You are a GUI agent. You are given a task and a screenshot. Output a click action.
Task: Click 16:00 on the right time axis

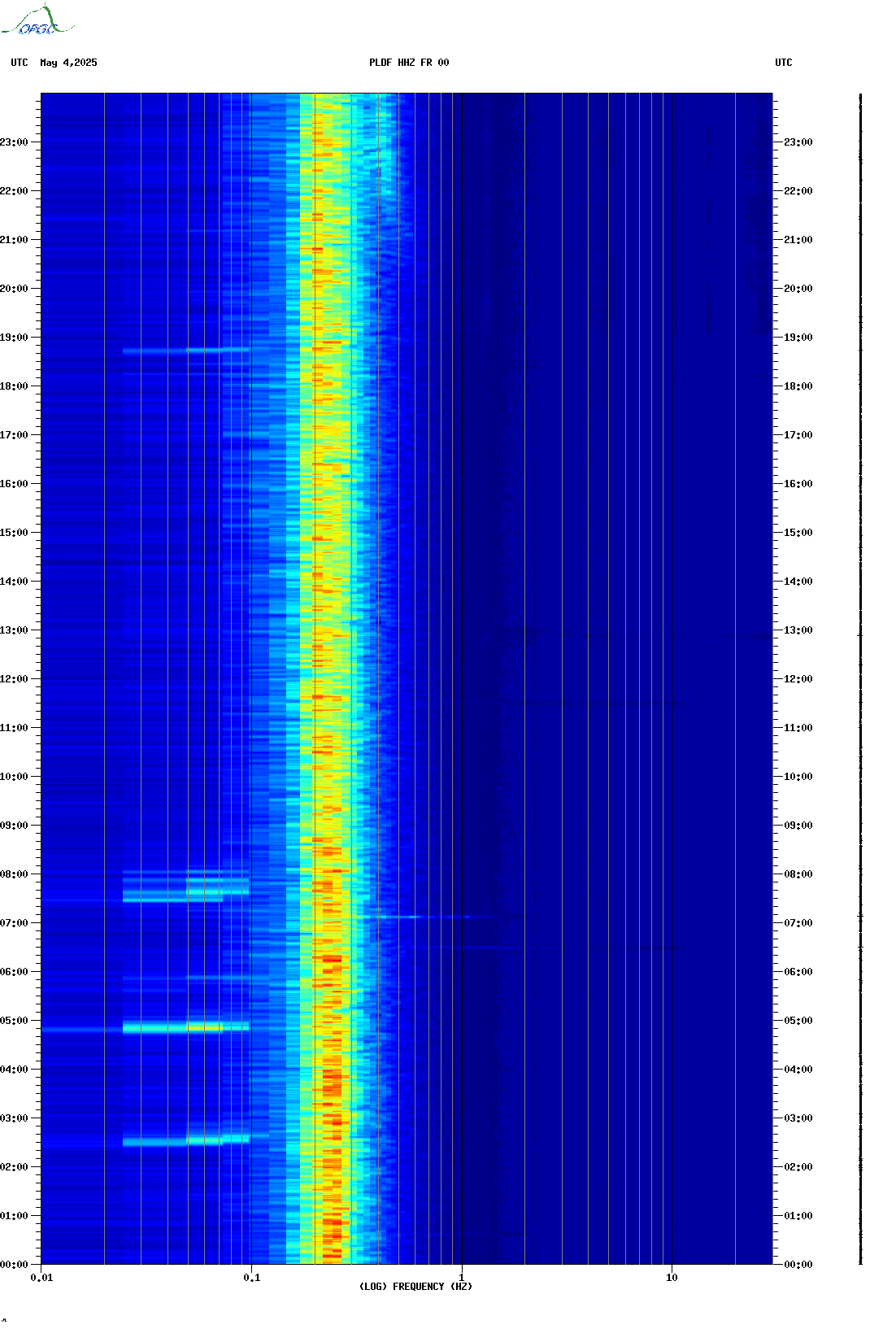(x=798, y=484)
